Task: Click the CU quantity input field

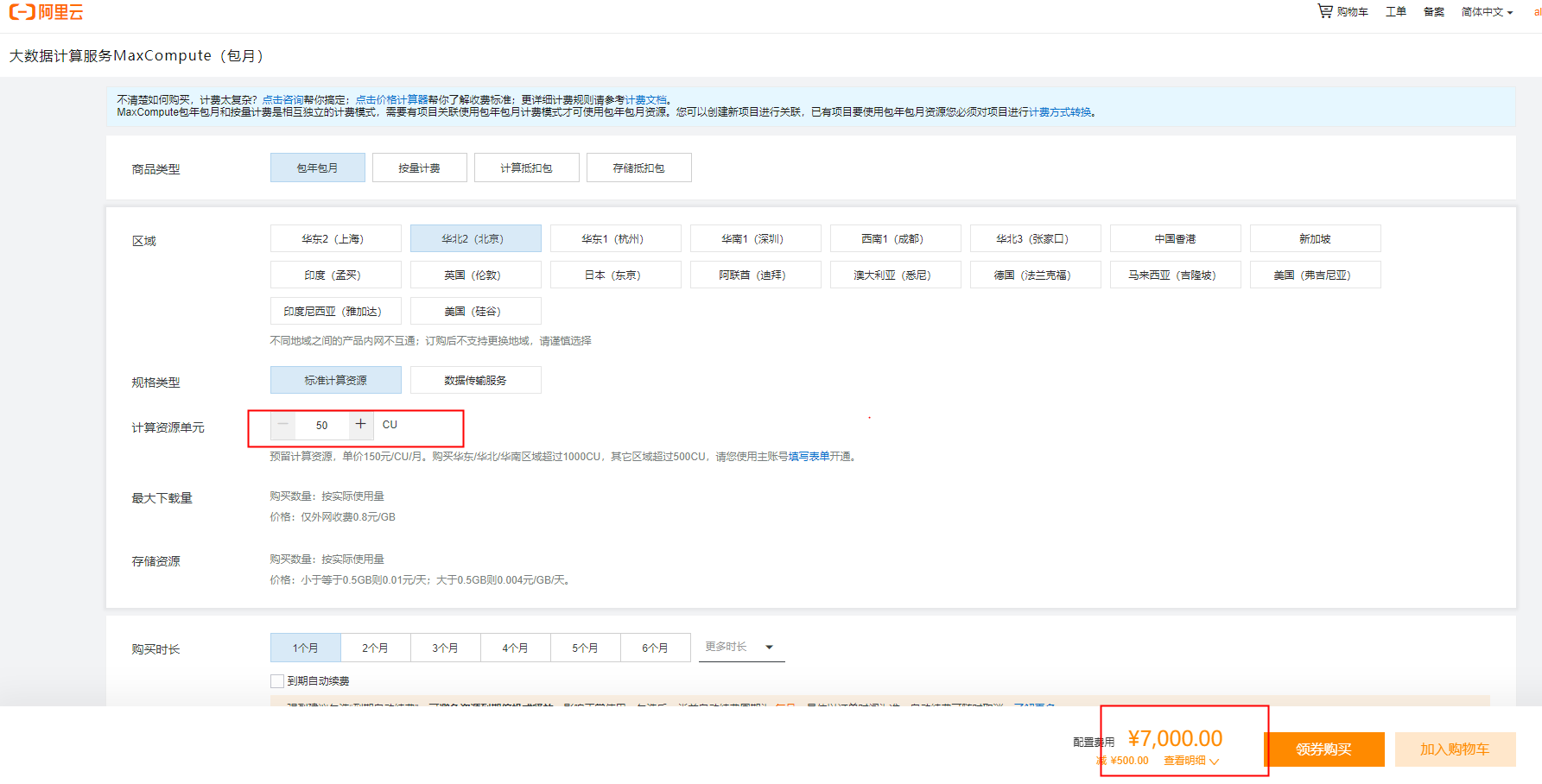Action: coord(322,425)
